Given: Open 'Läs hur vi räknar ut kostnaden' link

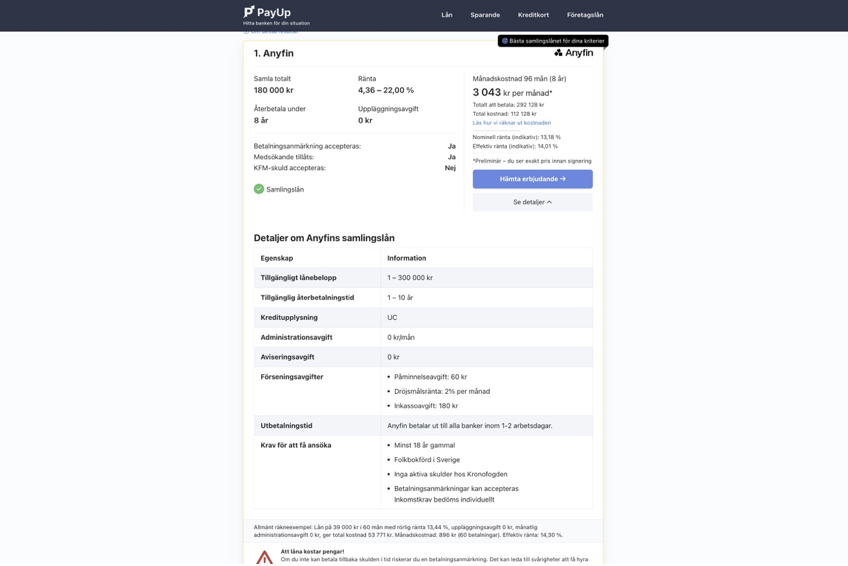Looking at the screenshot, I should (512, 123).
